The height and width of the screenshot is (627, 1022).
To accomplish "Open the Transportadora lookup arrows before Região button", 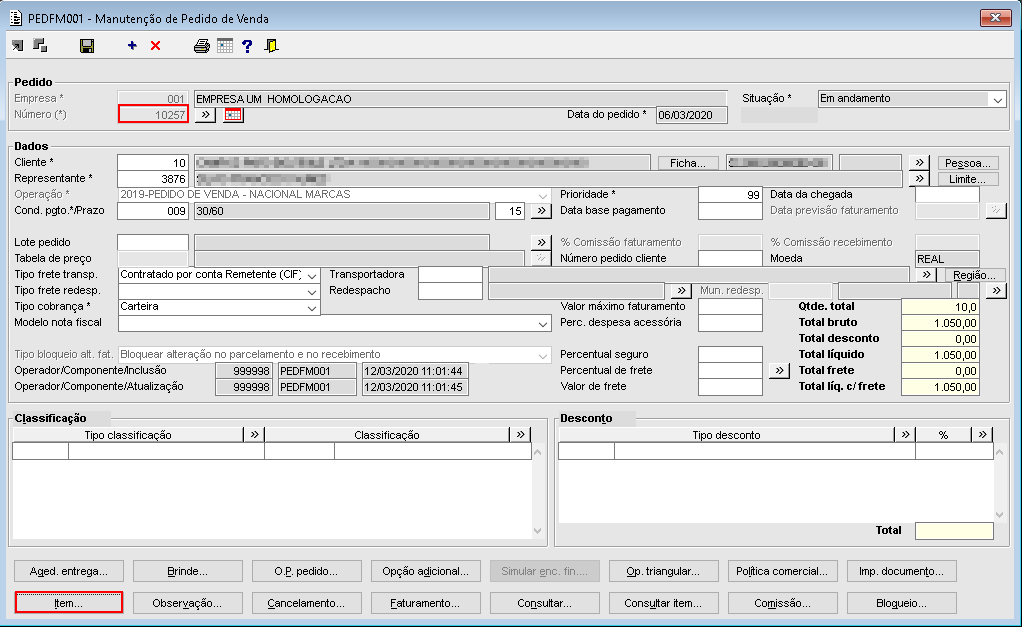I will [x=926, y=274].
